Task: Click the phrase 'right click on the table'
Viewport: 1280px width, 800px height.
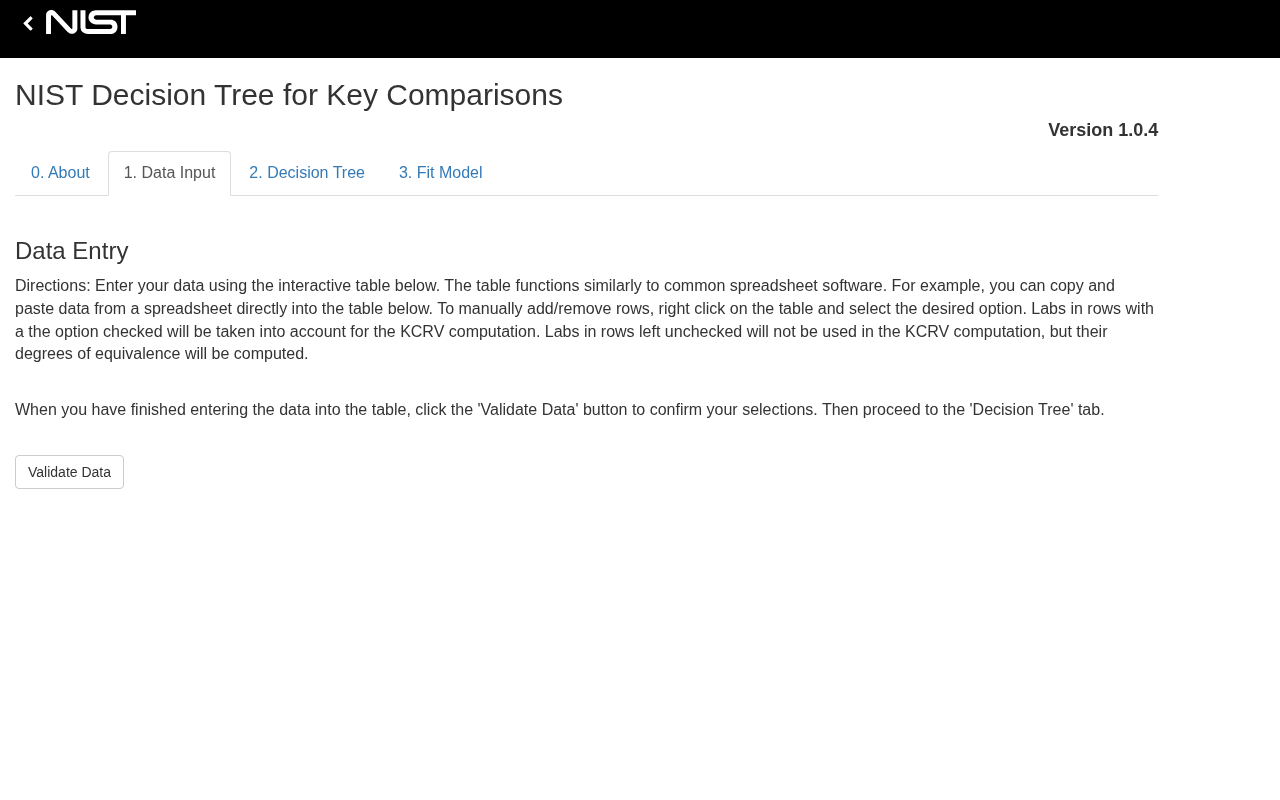Action: [735, 309]
